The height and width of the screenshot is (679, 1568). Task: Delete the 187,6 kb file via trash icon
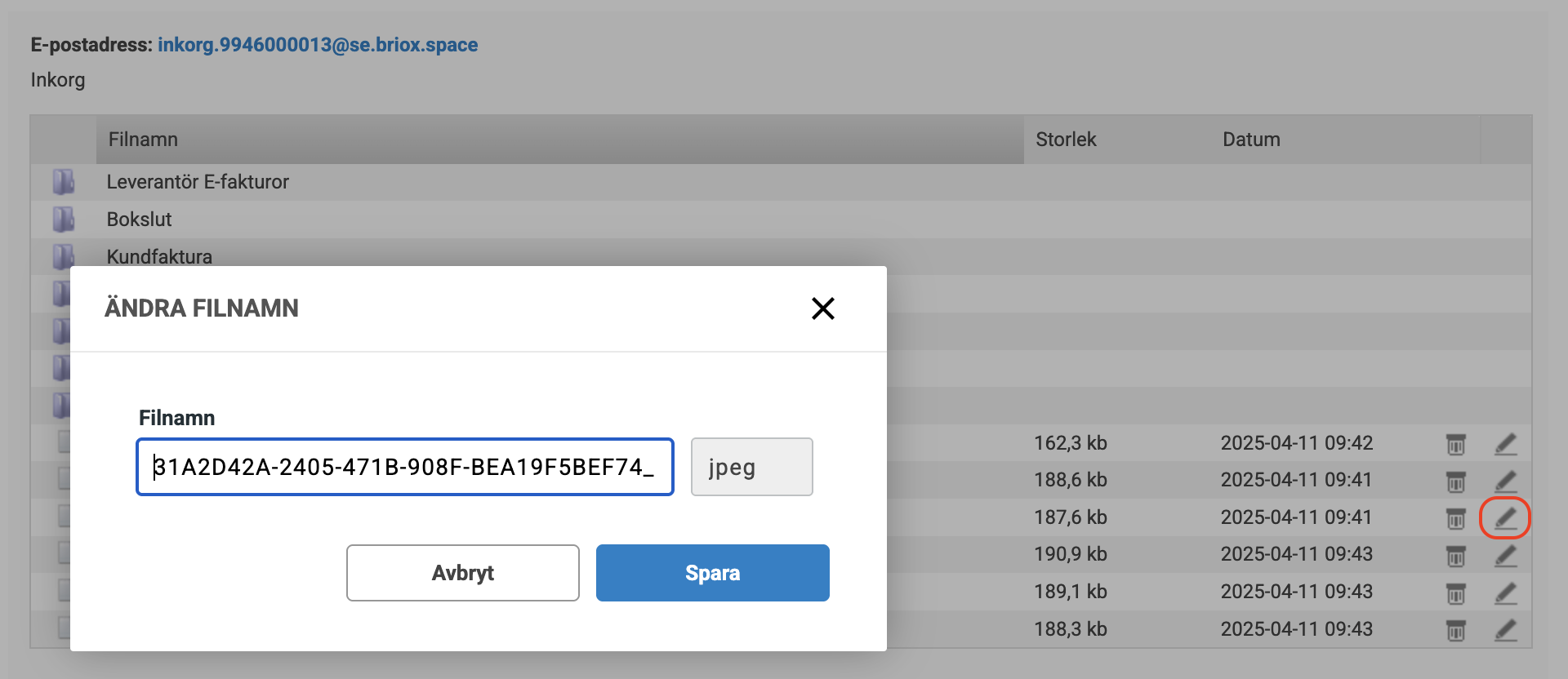(x=1455, y=518)
